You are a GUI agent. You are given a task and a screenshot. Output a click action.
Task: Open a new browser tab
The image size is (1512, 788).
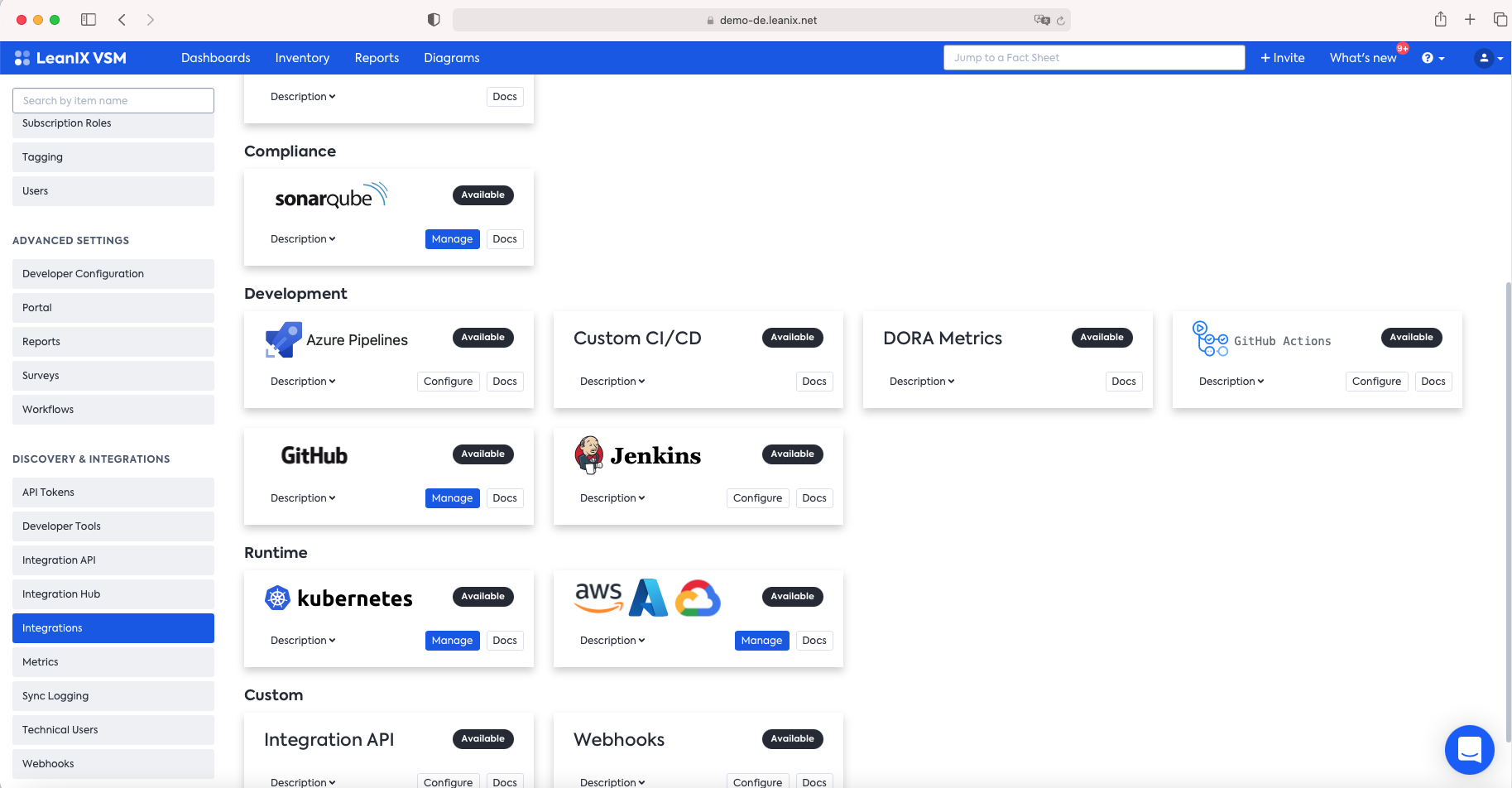click(x=1470, y=19)
